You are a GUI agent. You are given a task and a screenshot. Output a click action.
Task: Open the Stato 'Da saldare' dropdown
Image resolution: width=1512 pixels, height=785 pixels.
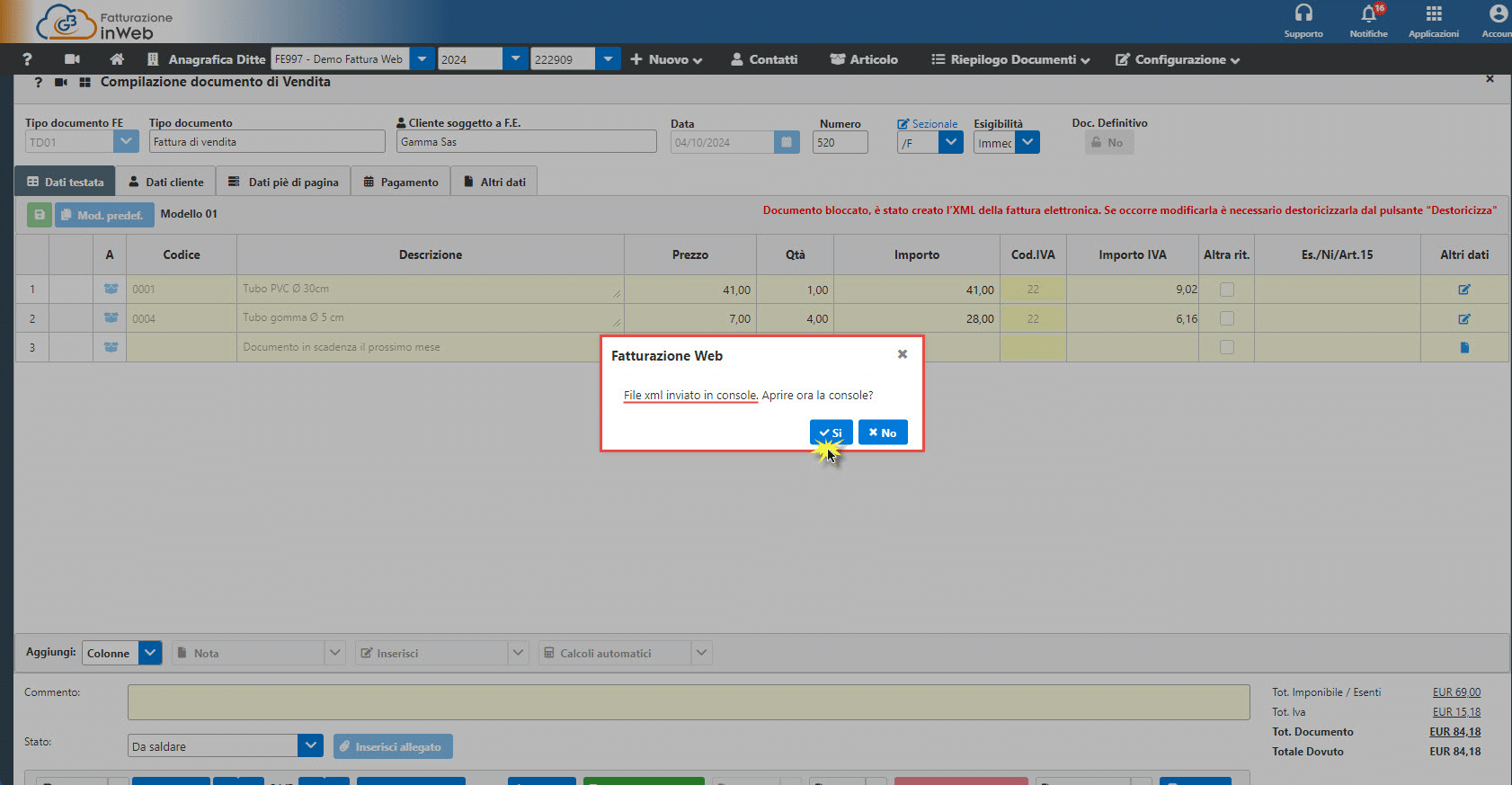coord(310,745)
